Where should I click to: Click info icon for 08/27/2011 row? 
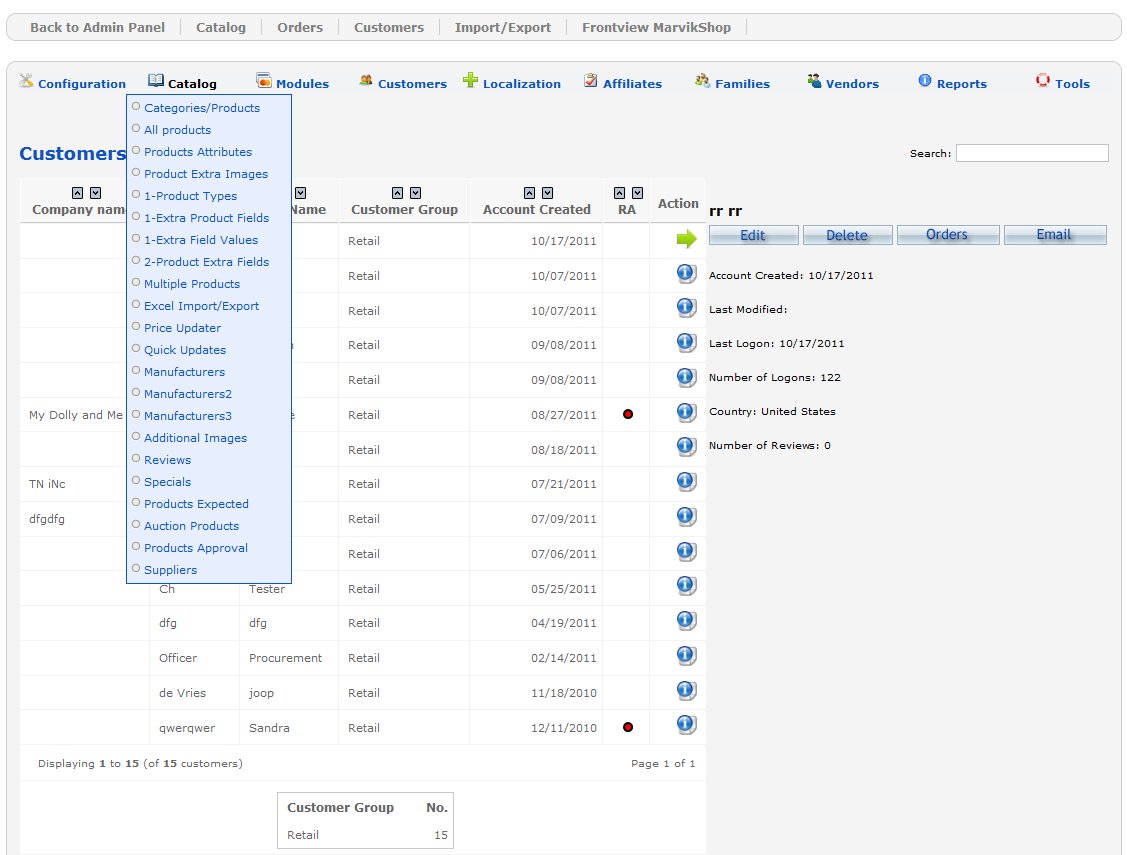point(686,412)
